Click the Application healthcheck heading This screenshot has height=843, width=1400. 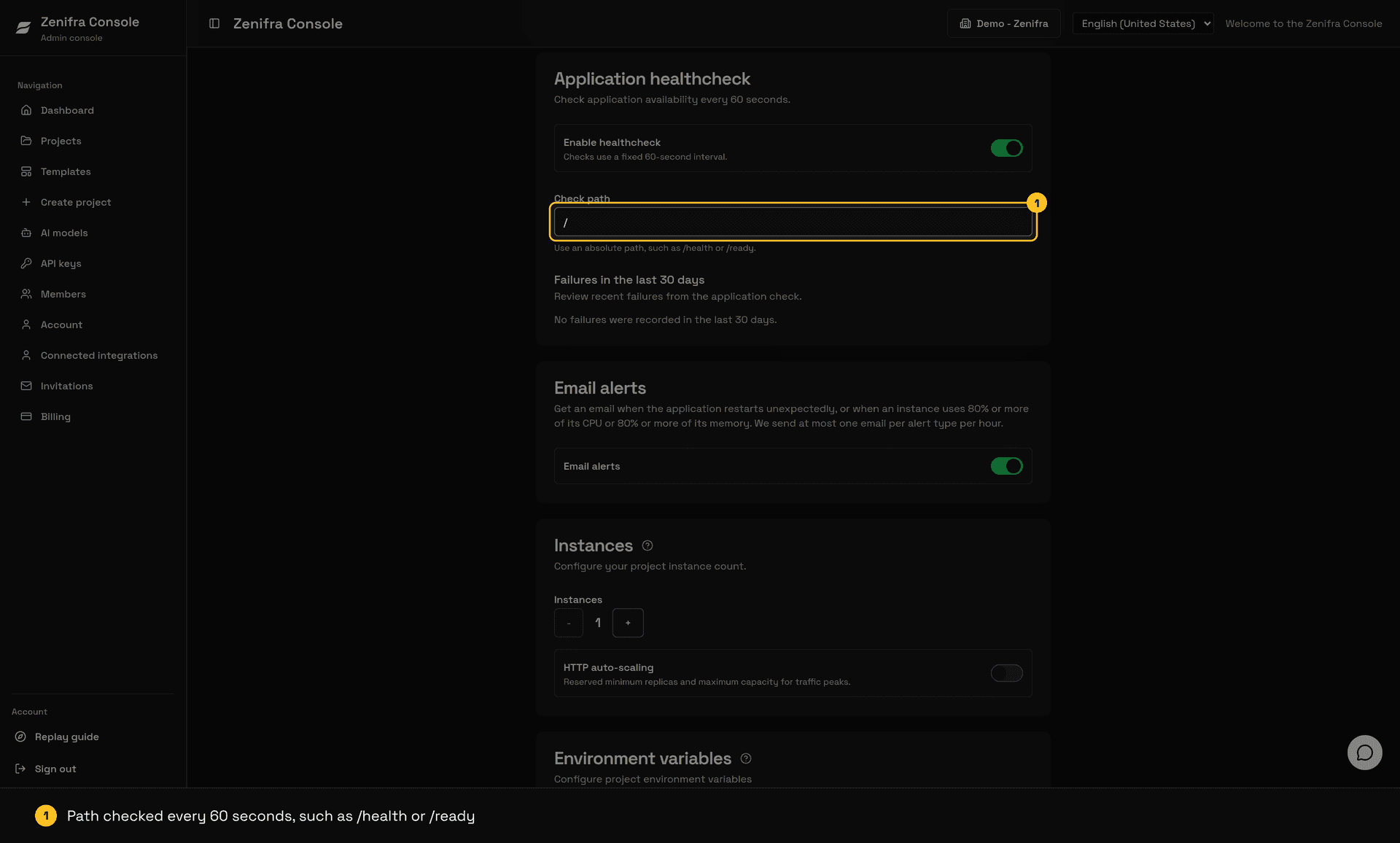[x=652, y=79]
